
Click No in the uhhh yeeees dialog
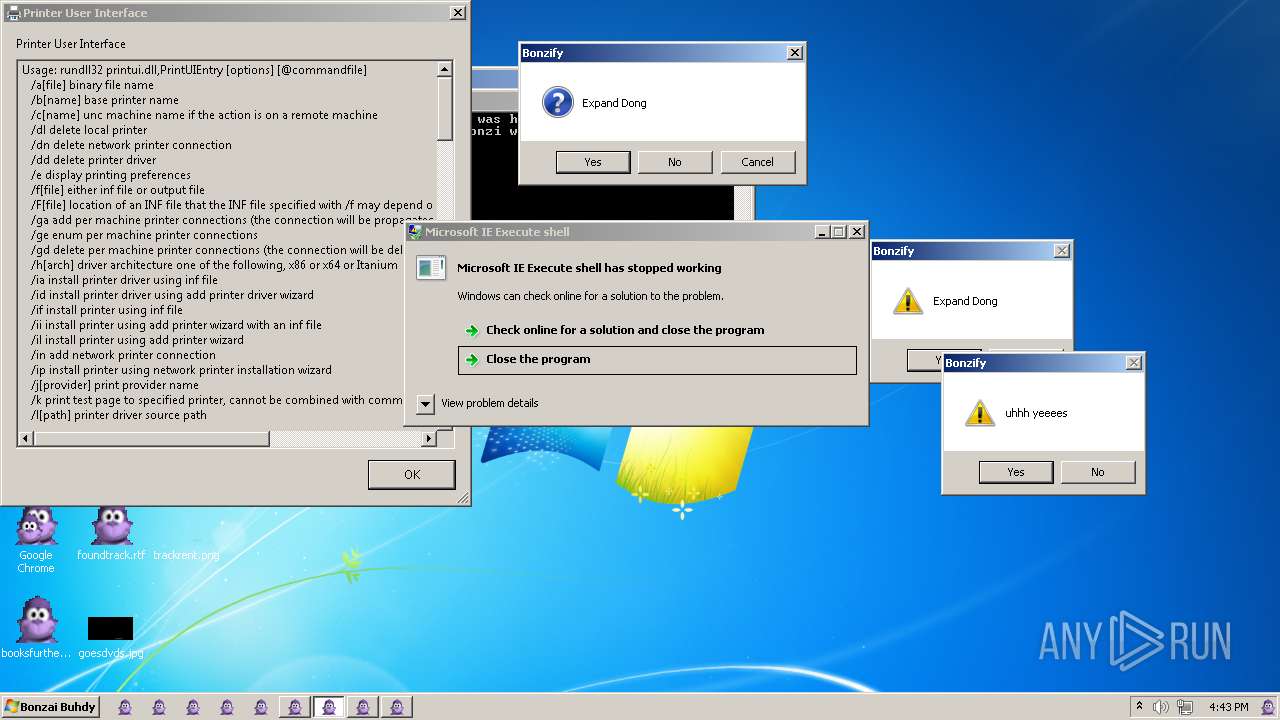1098,472
